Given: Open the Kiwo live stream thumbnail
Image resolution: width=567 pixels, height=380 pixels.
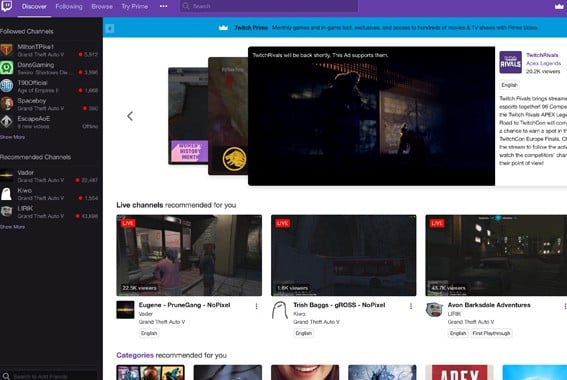Looking at the screenshot, I should tap(344, 255).
